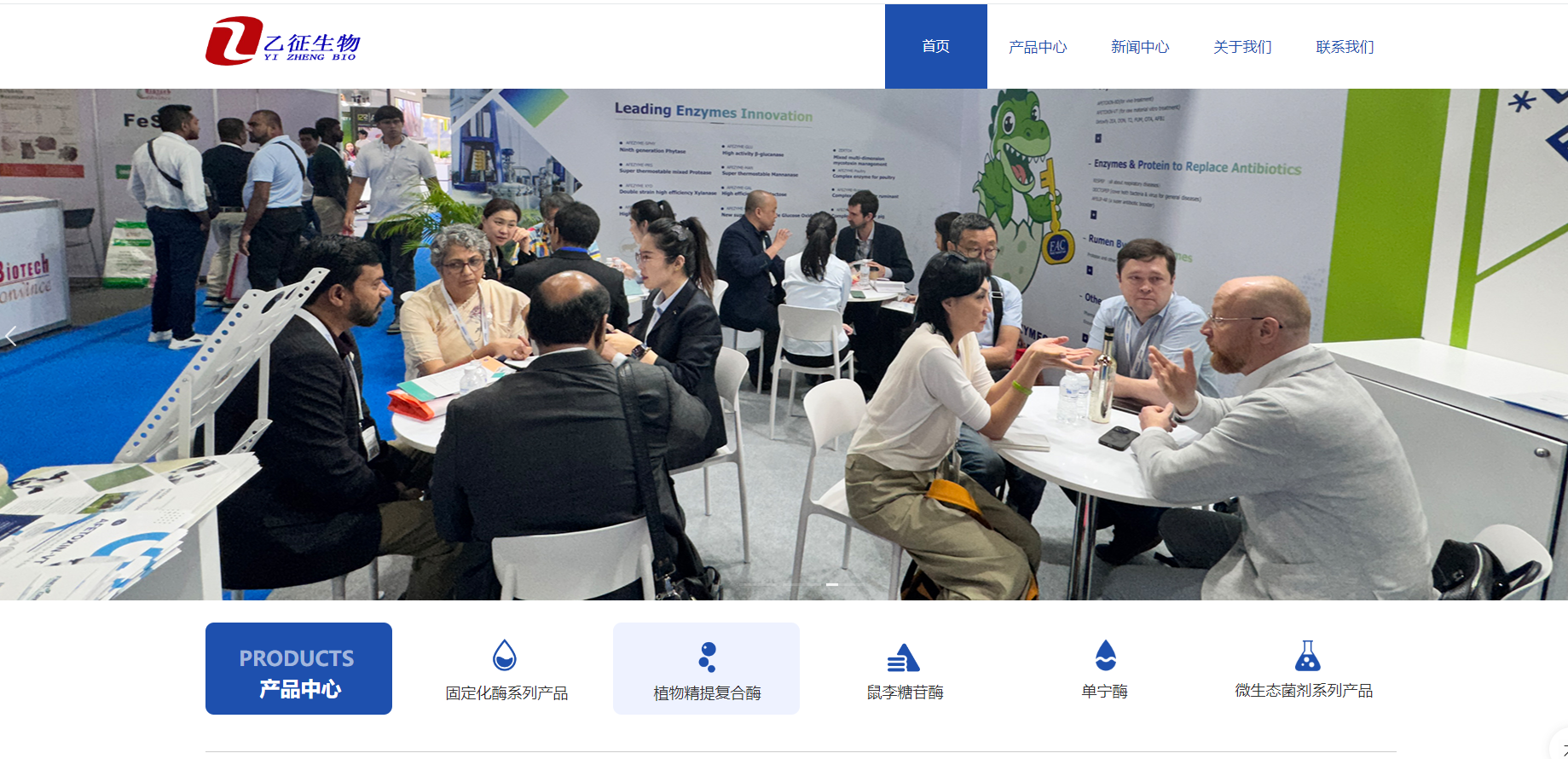Click the flask icon above 微生态菌剂系列产品
This screenshot has width=1568, height=759.
click(x=1307, y=656)
